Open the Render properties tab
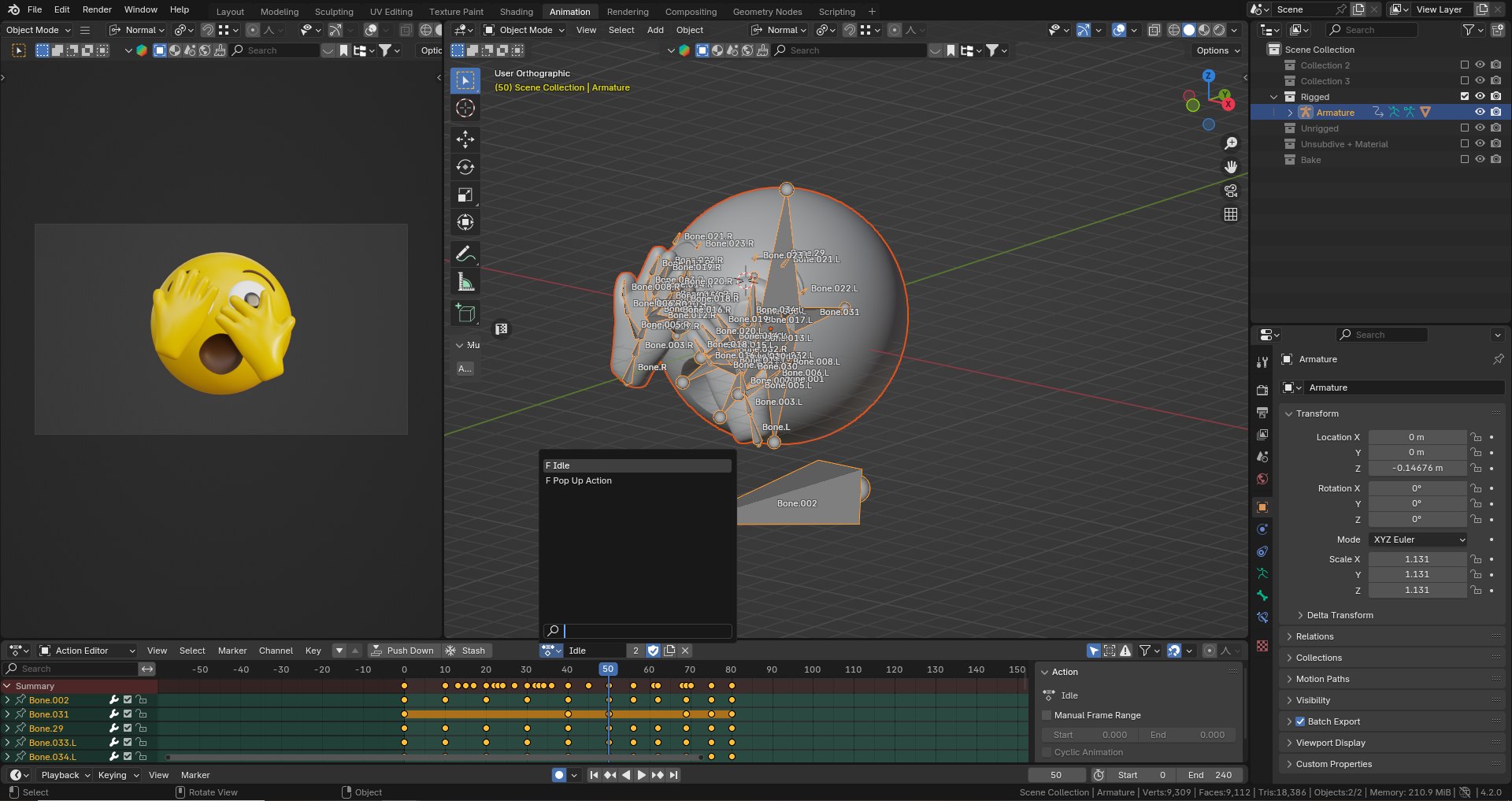 [1262, 391]
